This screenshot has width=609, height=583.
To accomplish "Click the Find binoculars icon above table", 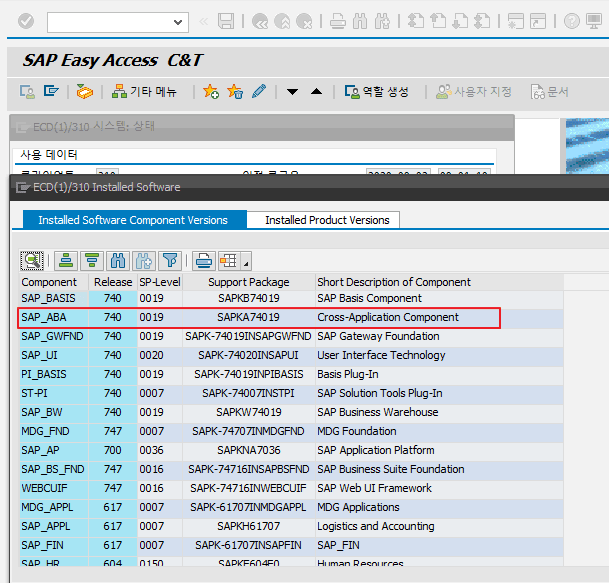I will click(x=118, y=260).
